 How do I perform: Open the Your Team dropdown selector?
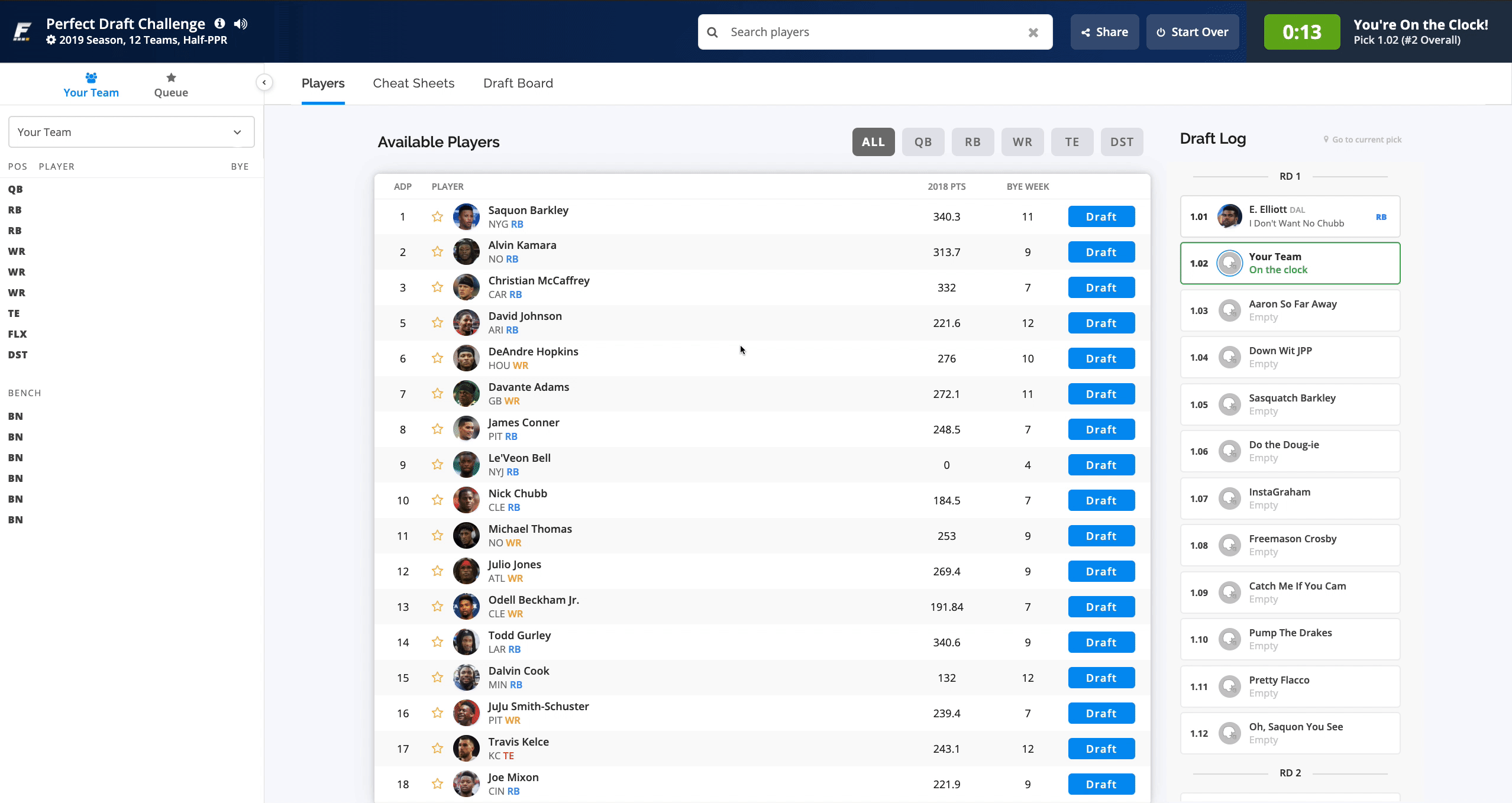pyautogui.click(x=131, y=132)
